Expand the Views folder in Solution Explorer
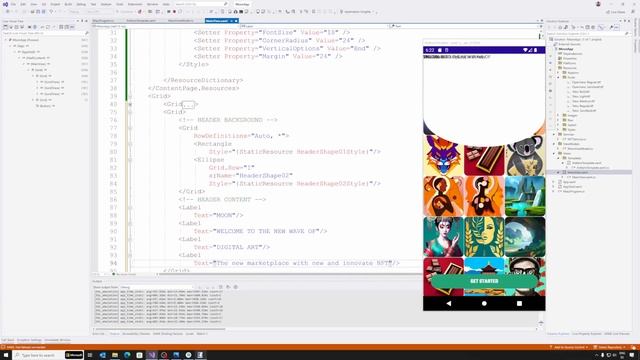 [554, 153]
